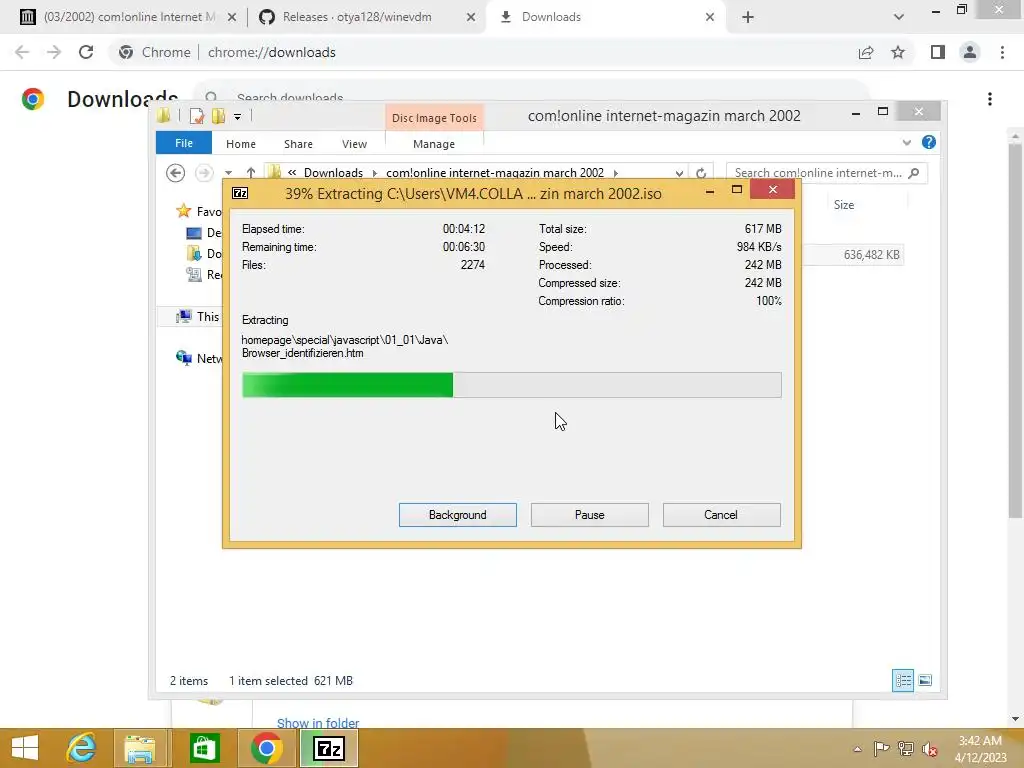Open File Explorer from the taskbar
Image resolution: width=1024 pixels, height=768 pixels.
click(140, 748)
